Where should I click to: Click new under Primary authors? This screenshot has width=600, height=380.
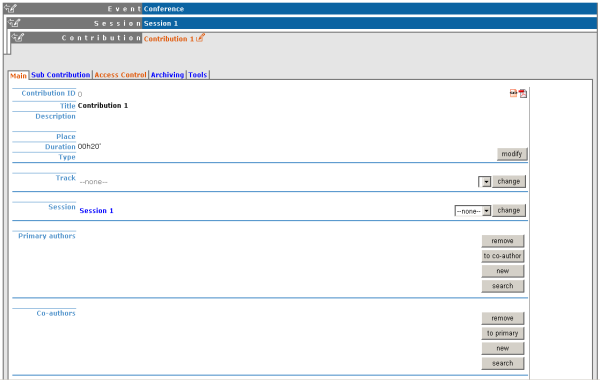click(x=502, y=271)
